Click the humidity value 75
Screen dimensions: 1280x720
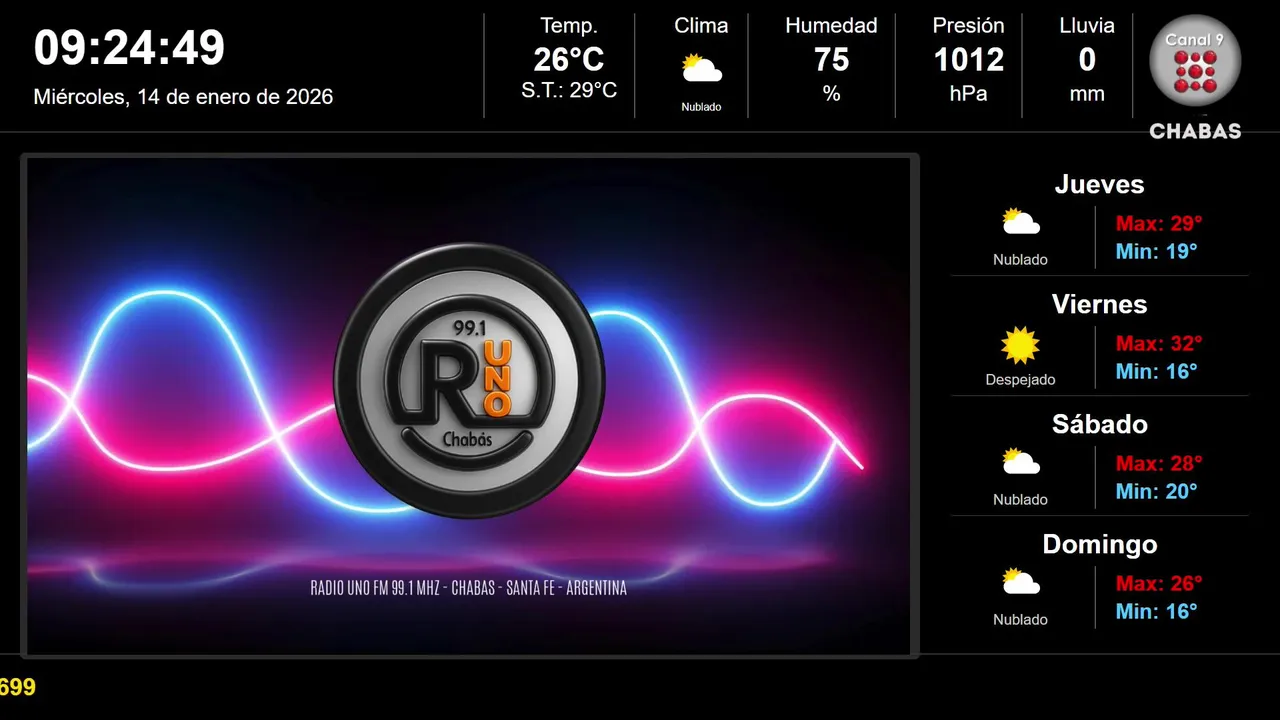831,60
